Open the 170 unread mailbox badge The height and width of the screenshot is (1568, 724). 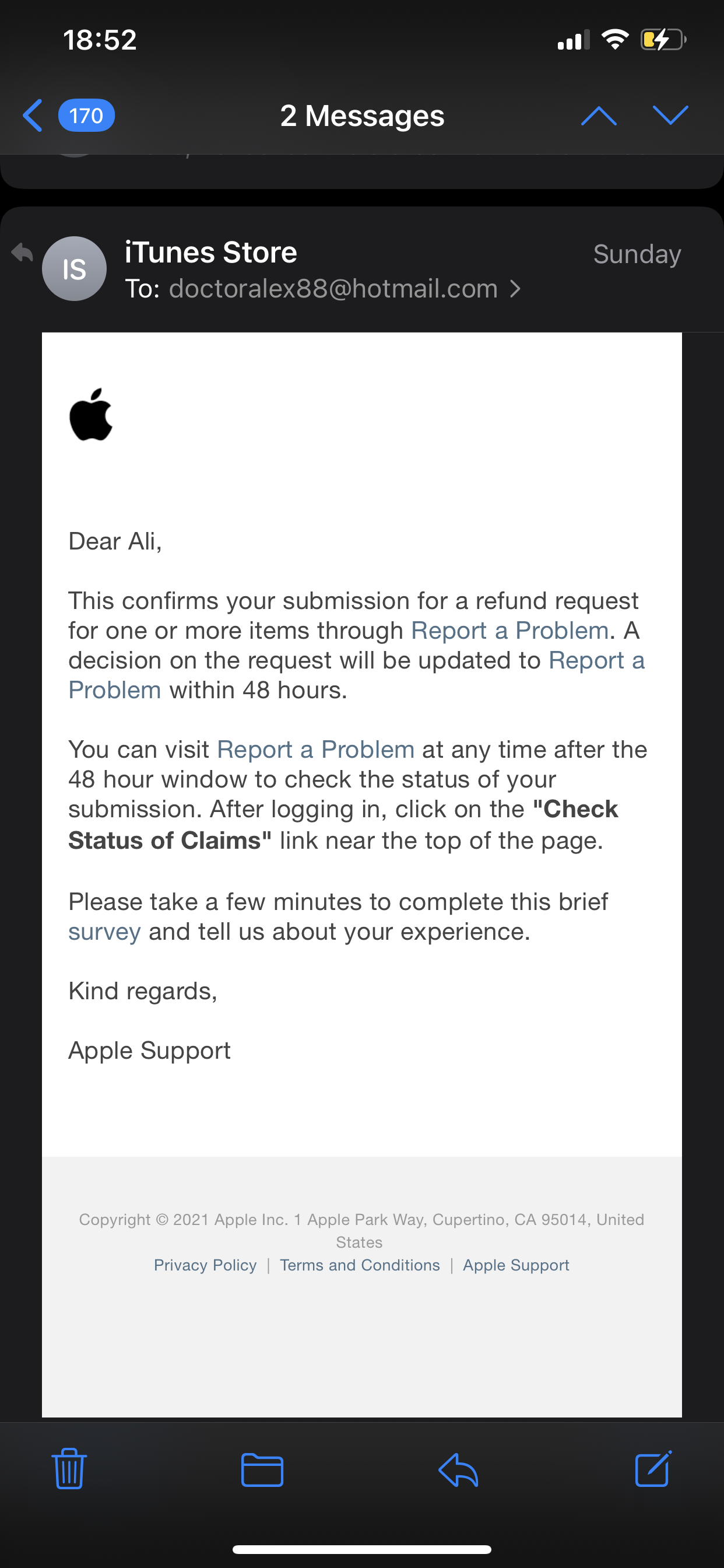[x=86, y=116]
